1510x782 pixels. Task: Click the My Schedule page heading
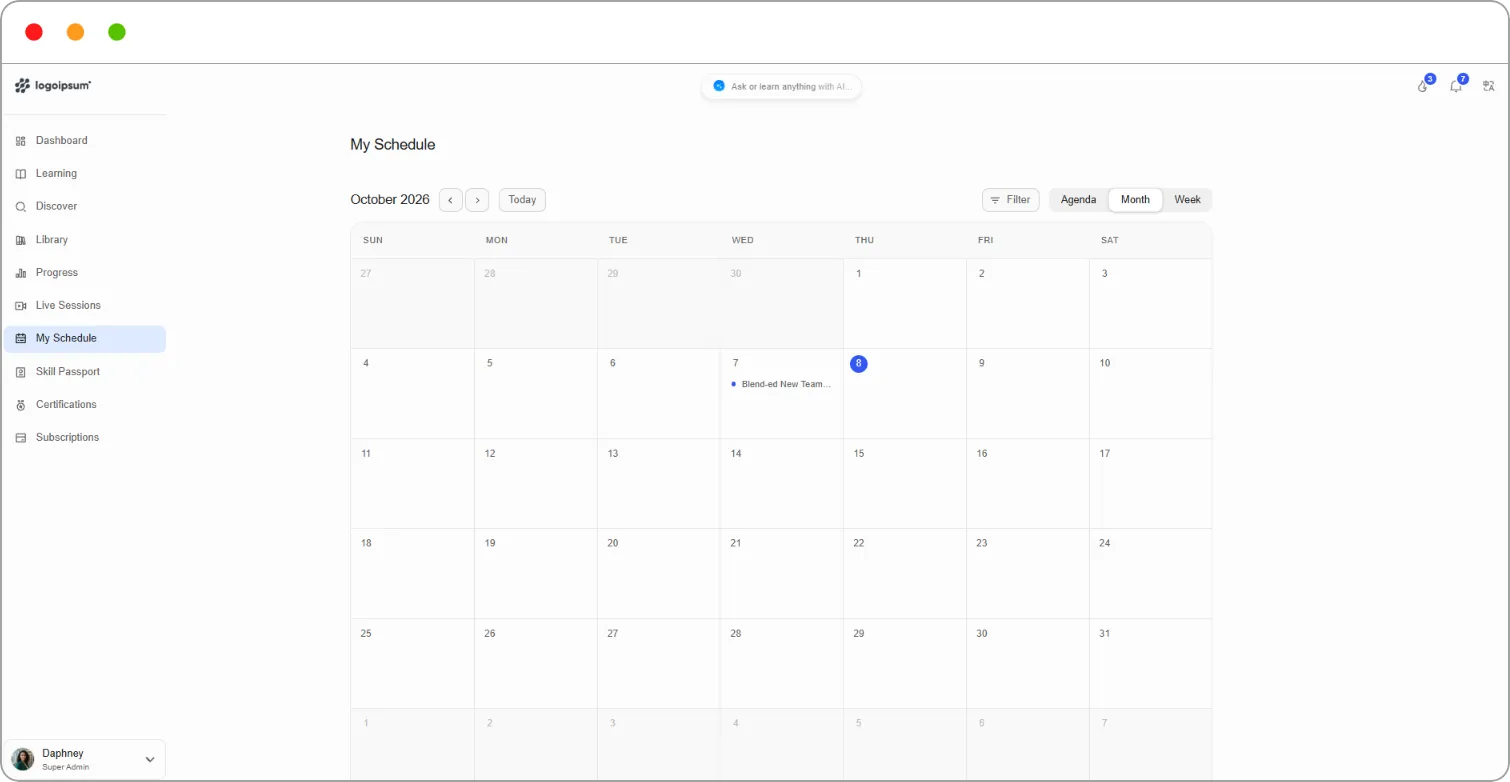[x=393, y=145]
